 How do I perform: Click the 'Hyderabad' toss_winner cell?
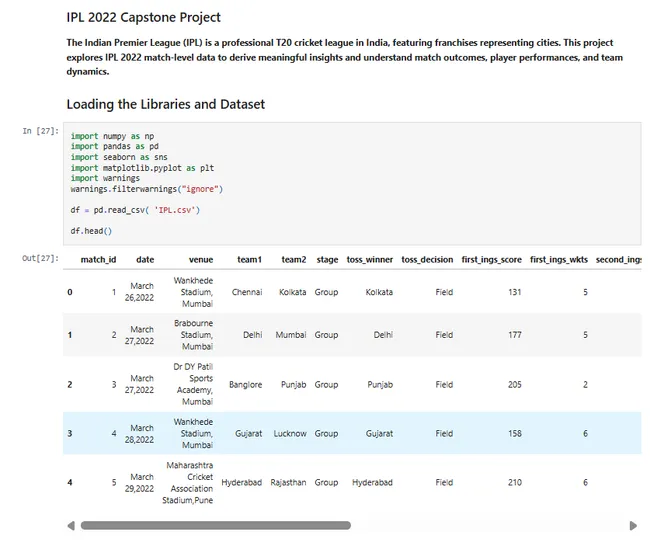coord(372,483)
